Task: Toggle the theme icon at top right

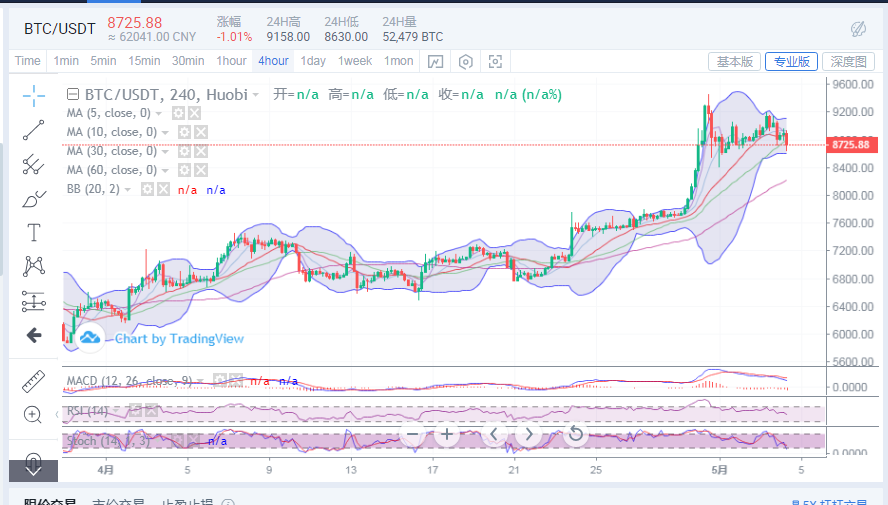Action: [858, 29]
